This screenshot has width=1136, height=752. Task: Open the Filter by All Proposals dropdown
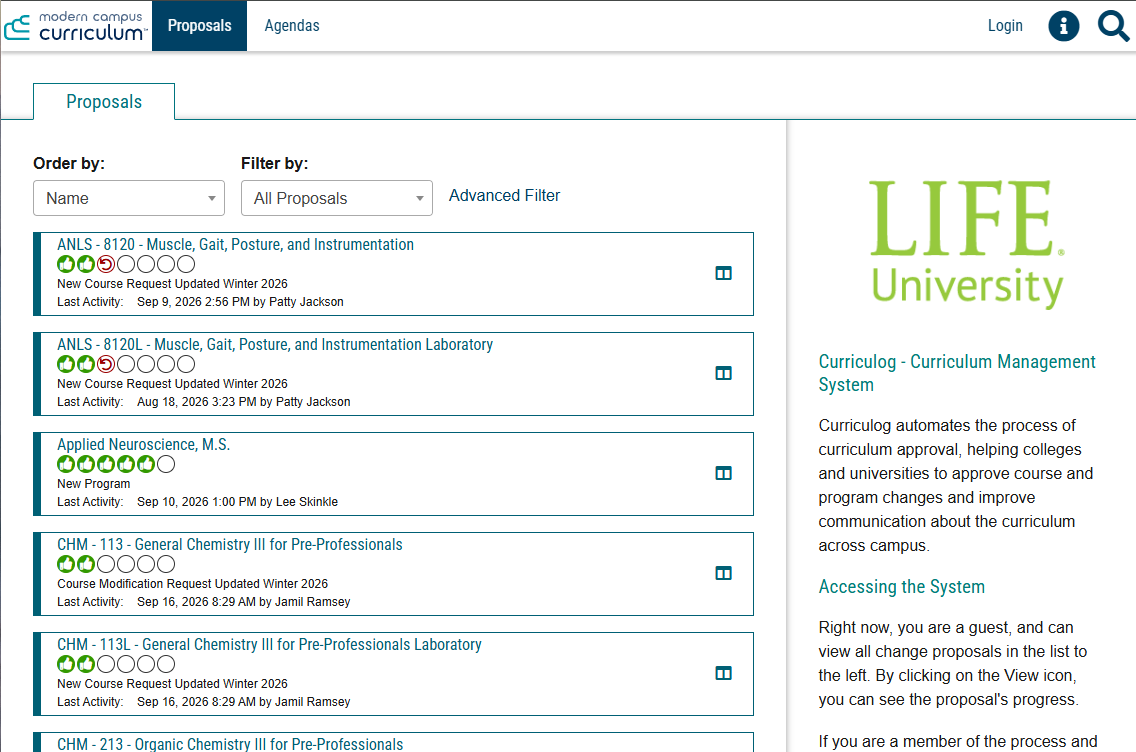pyautogui.click(x=337, y=198)
